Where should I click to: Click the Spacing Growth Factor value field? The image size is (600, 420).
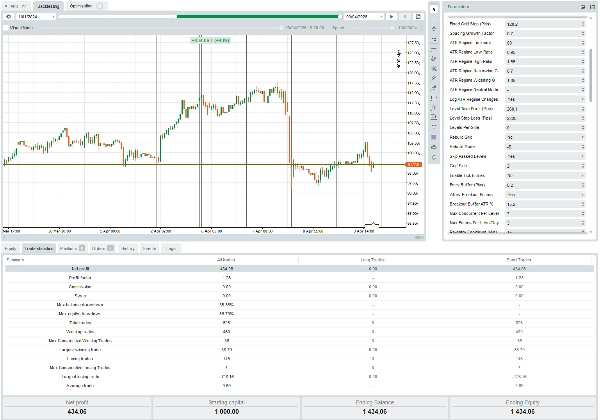[x=543, y=33]
